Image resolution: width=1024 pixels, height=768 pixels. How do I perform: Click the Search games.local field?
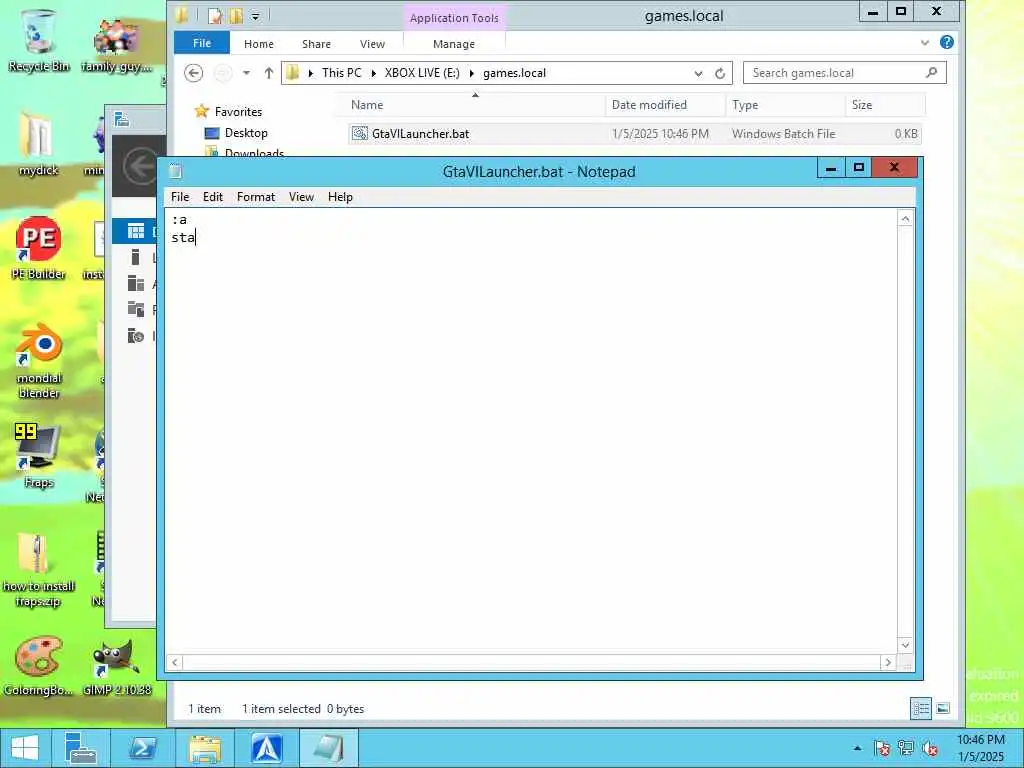coord(844,73)
